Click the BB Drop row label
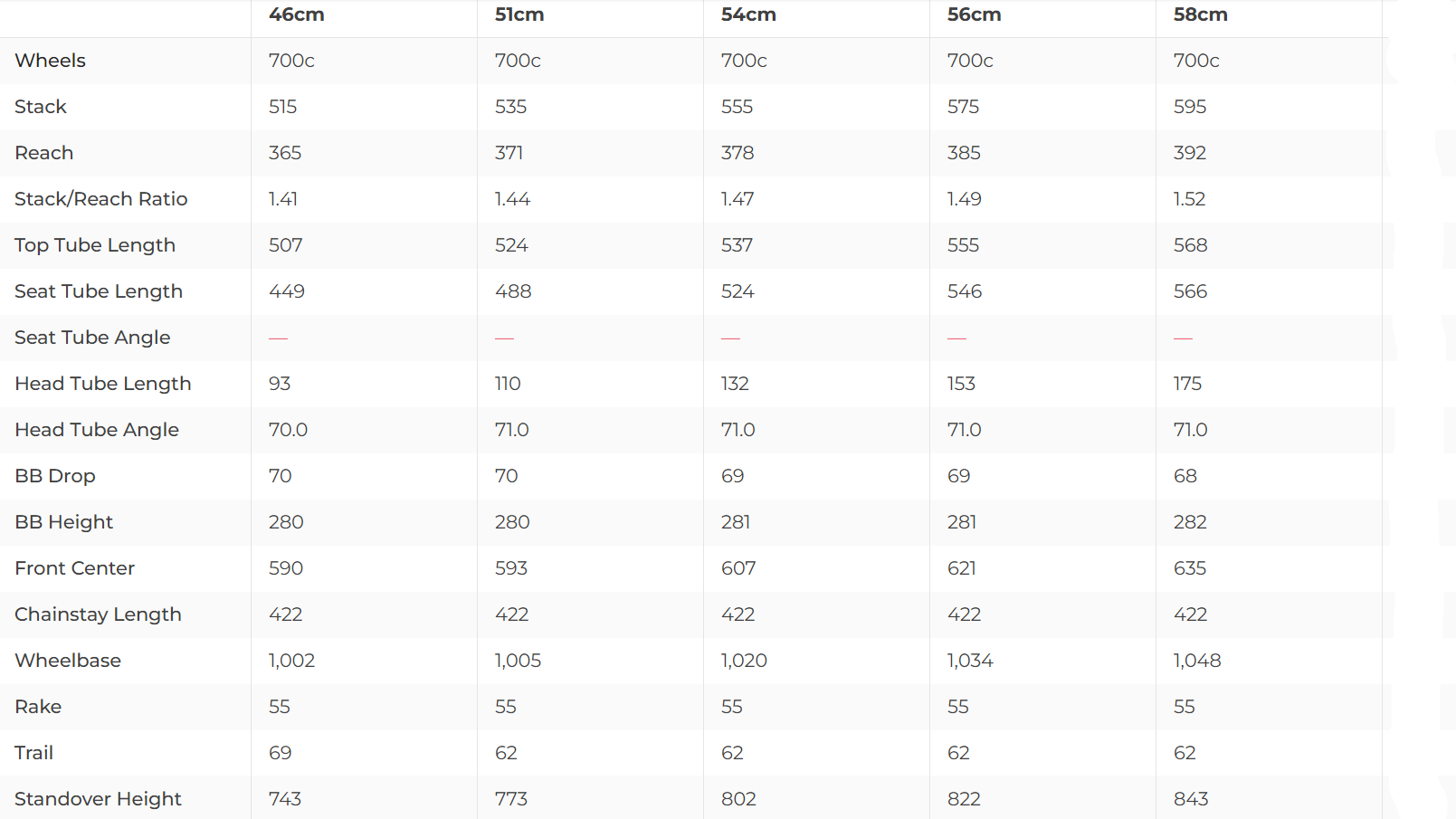Image resolution: width=1456 pixels, height=819 pixels. 54,476
